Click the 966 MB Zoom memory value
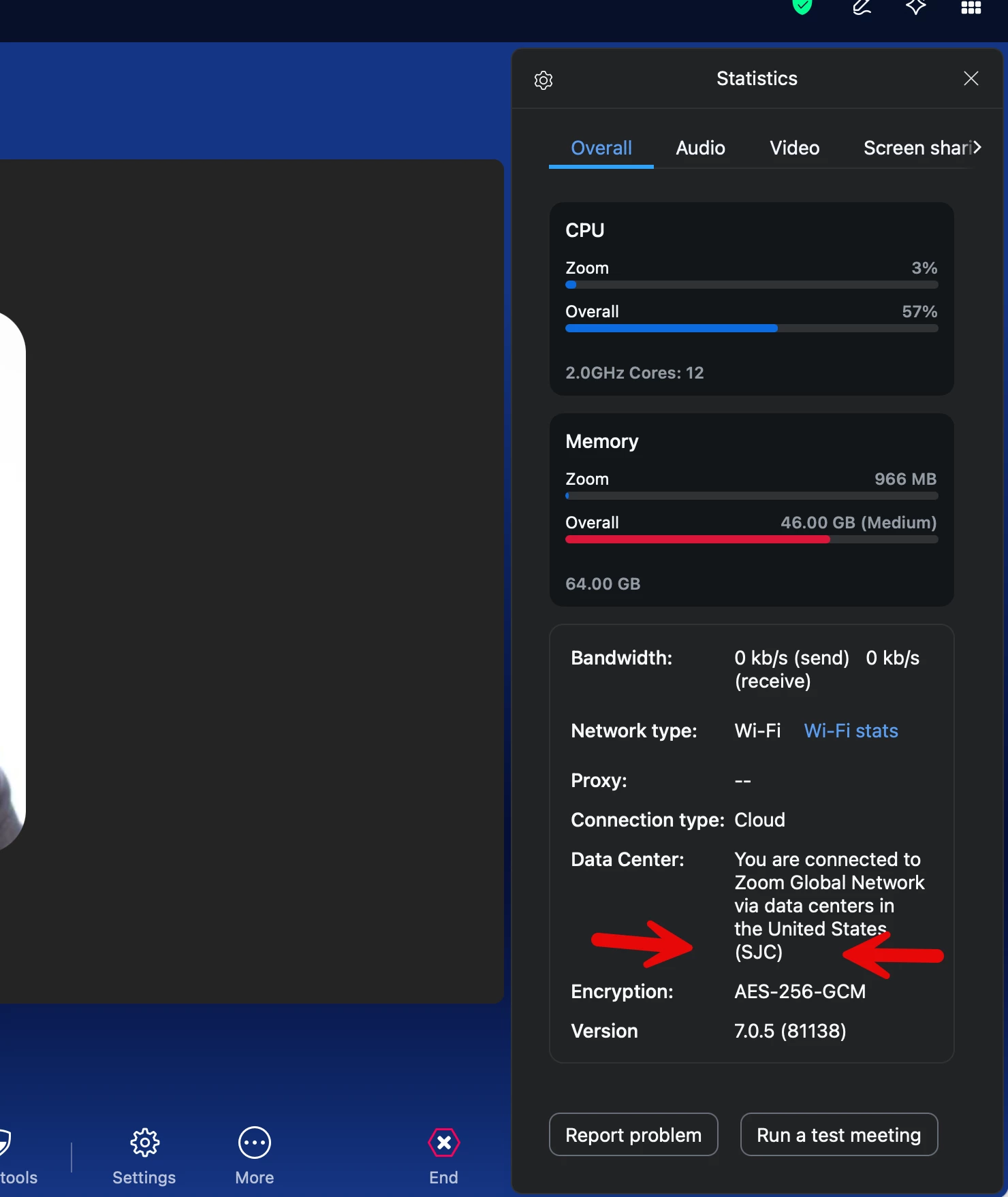 905,479
